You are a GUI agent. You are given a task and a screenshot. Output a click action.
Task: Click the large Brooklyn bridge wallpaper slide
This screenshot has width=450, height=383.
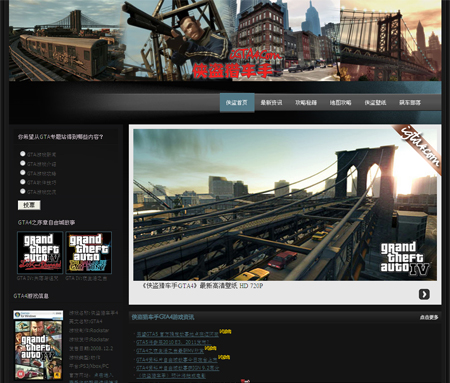(x=285, y=205)
